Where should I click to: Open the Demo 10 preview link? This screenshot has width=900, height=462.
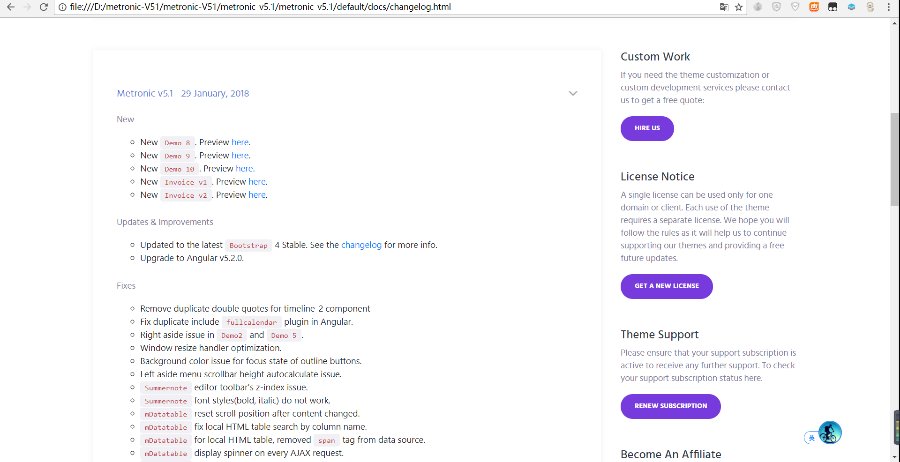tap(244, 169)
